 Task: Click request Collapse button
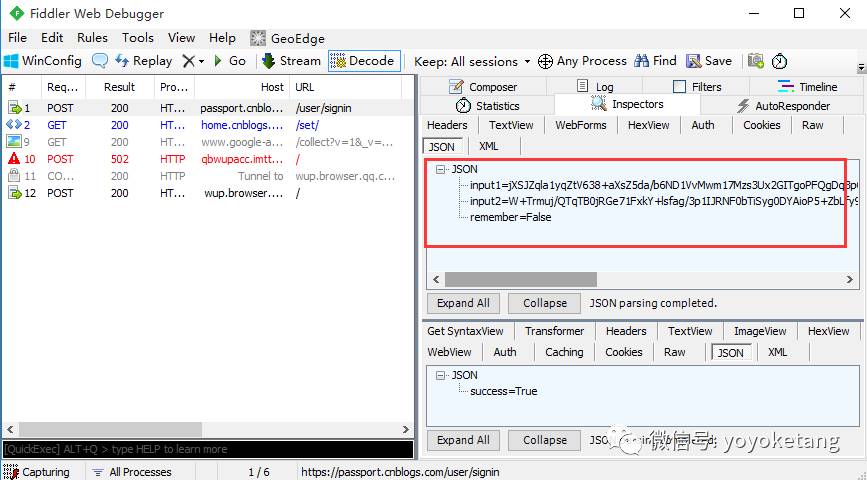tap(545, 303)
